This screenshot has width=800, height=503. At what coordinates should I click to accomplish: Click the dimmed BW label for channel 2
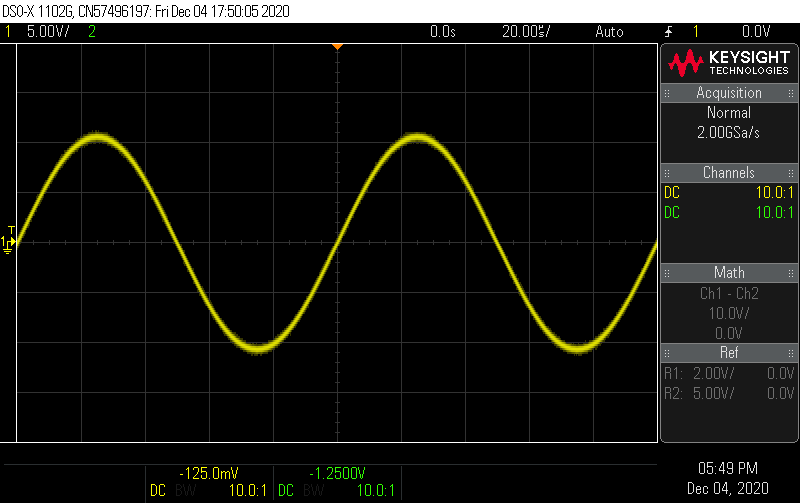click(313, 491)
